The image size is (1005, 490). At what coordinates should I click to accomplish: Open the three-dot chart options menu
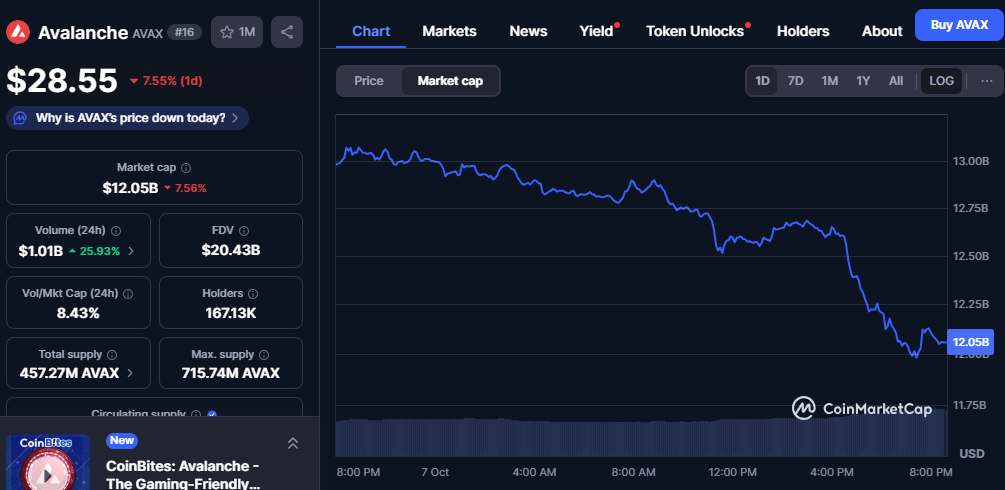[x=987, y=81]
